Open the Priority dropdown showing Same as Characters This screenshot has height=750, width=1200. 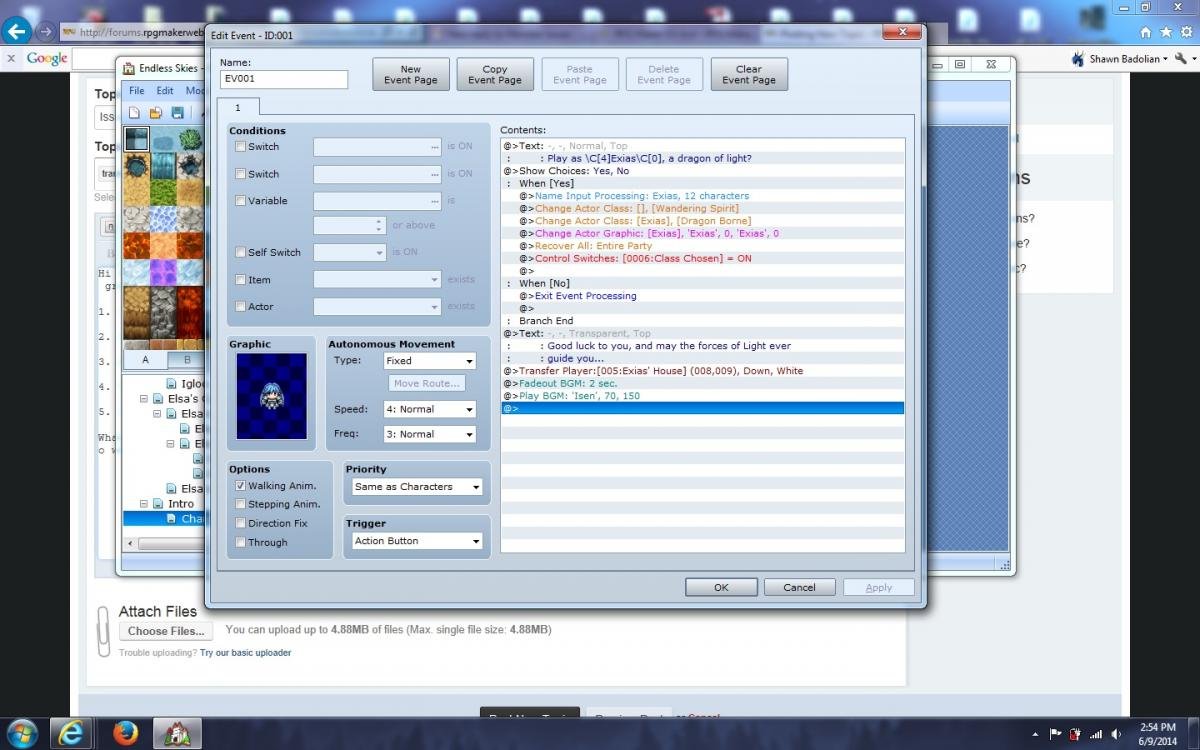tap(415, 487)
